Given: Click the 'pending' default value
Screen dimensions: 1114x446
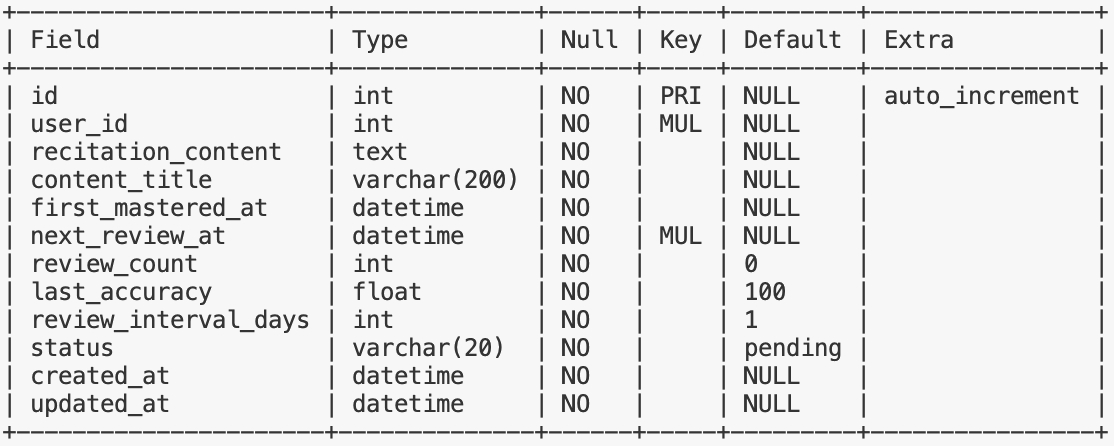Looking at the screenshot, I should 792,348.
